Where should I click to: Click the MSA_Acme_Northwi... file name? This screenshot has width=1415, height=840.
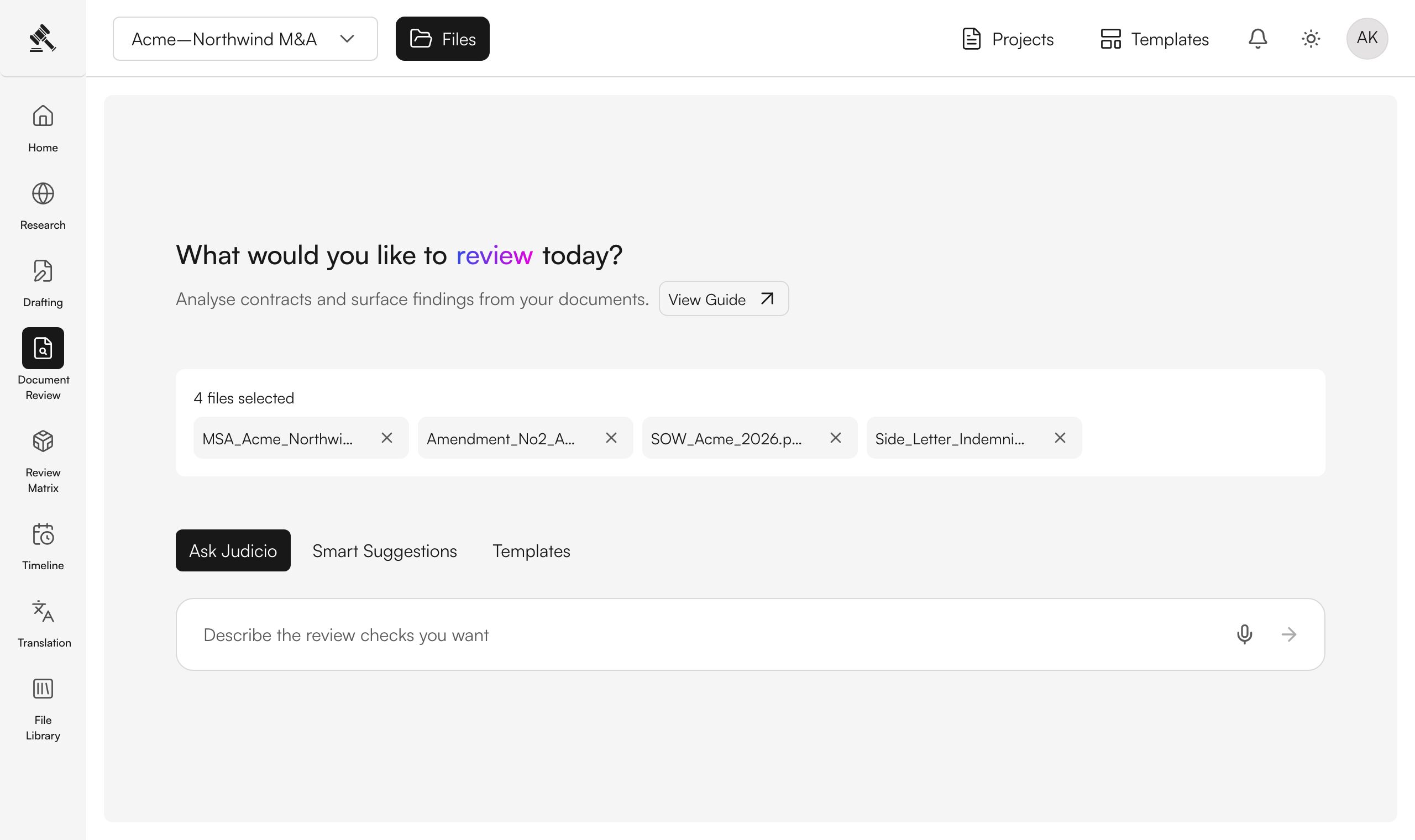tap(277, 439)
